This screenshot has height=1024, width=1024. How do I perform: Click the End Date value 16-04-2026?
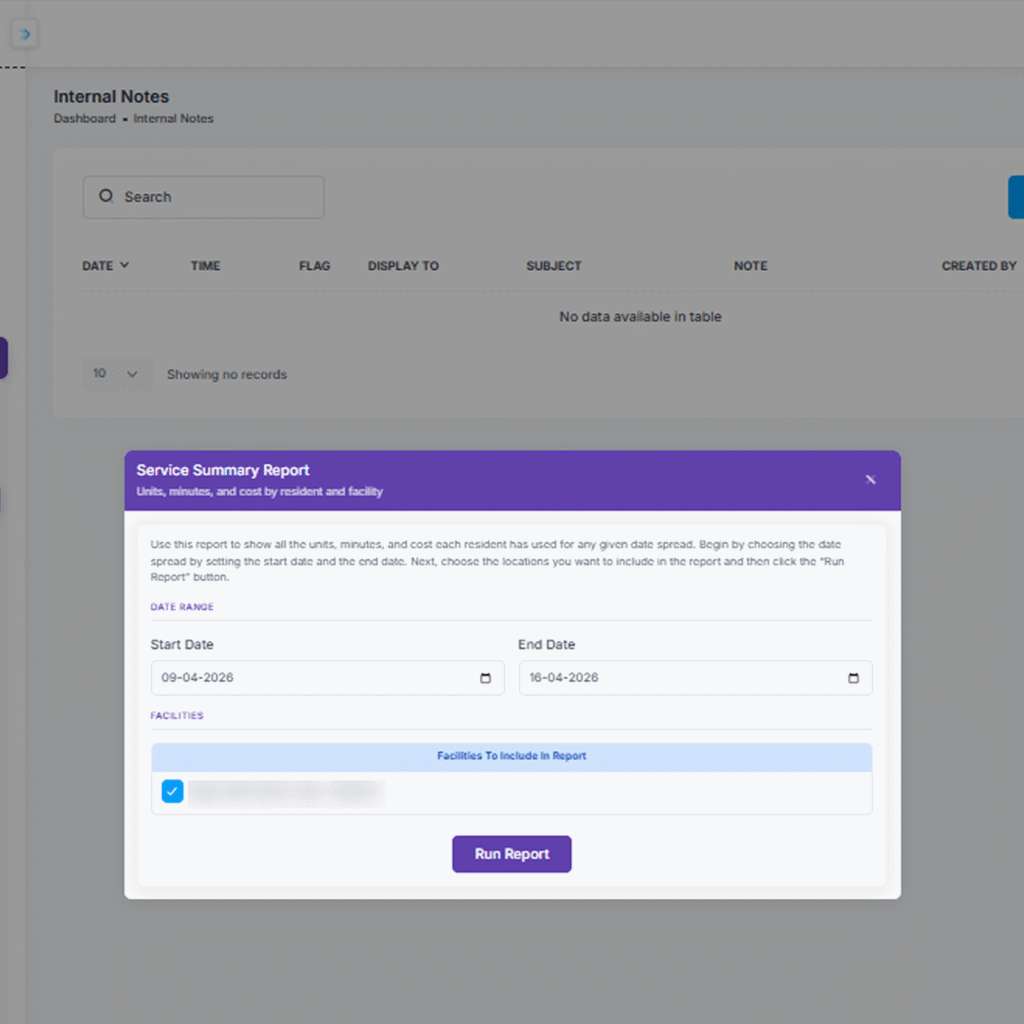[x=564, y=678]
